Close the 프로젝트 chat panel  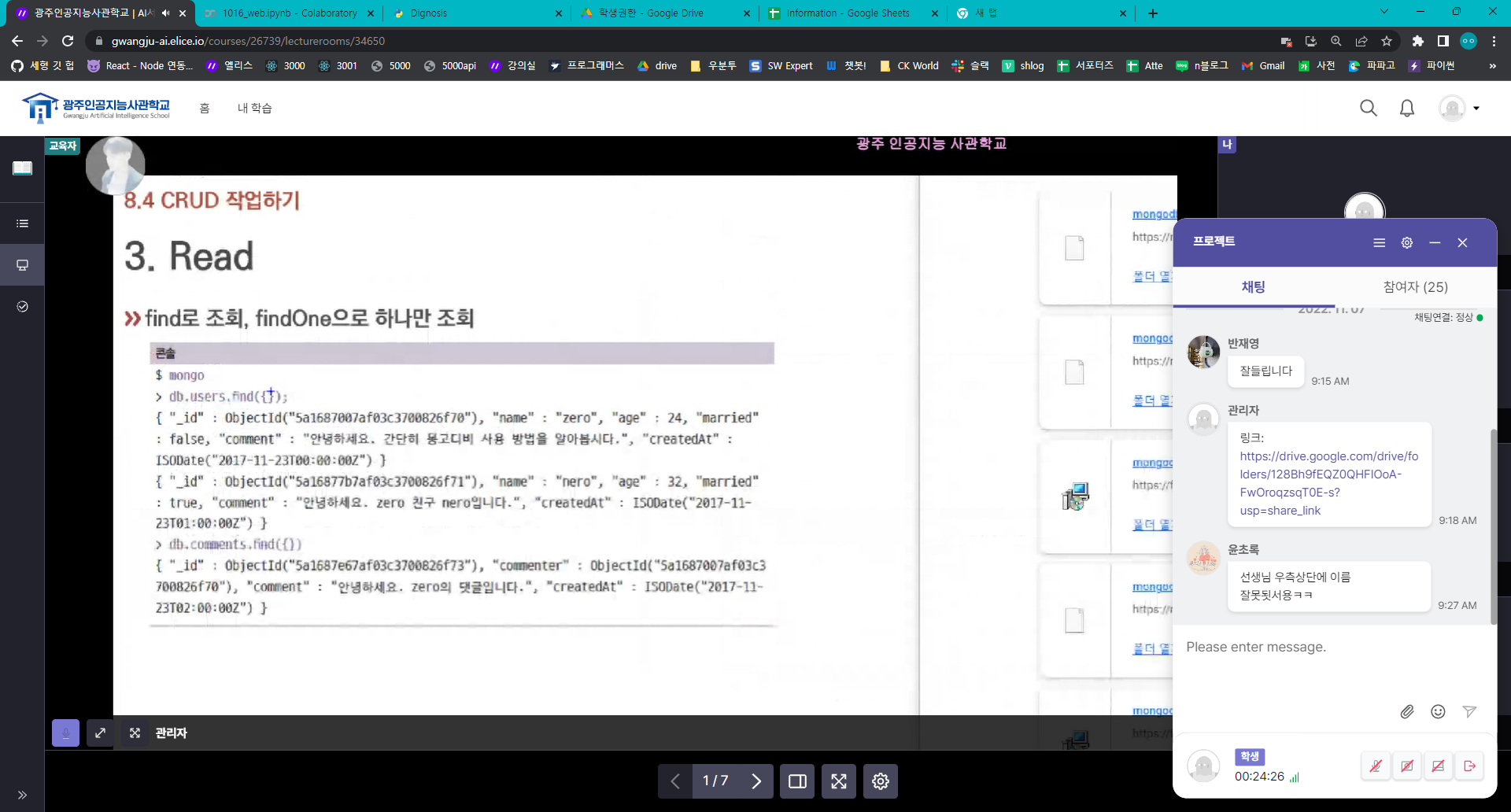pyautogui.click(x=1462, y=242)
